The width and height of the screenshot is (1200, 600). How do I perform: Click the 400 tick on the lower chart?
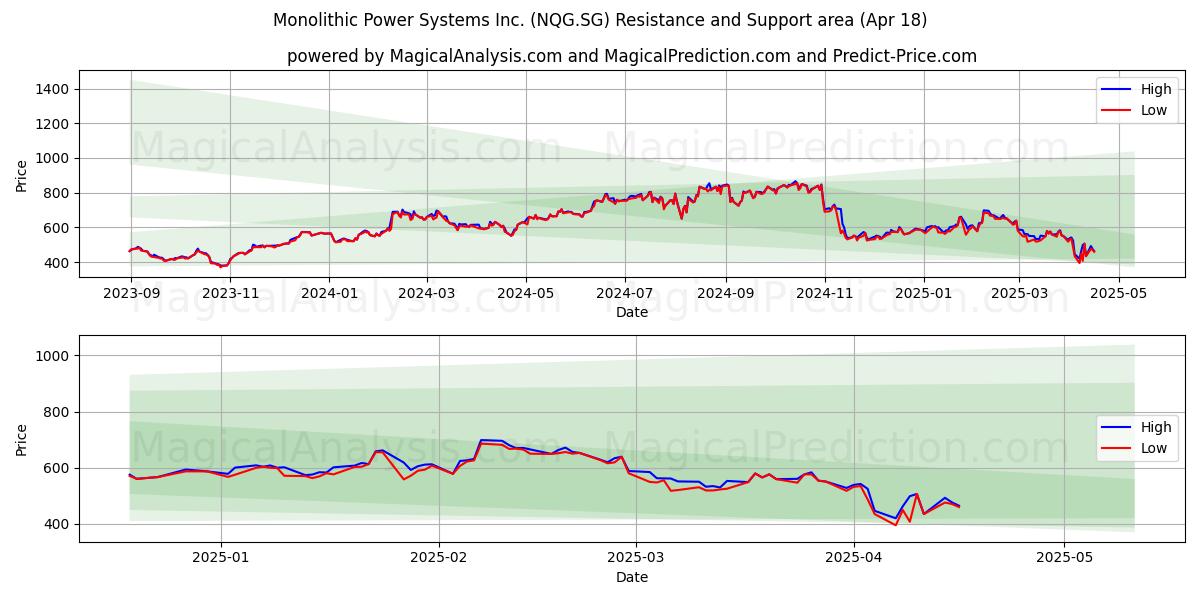tap(55, 524)
